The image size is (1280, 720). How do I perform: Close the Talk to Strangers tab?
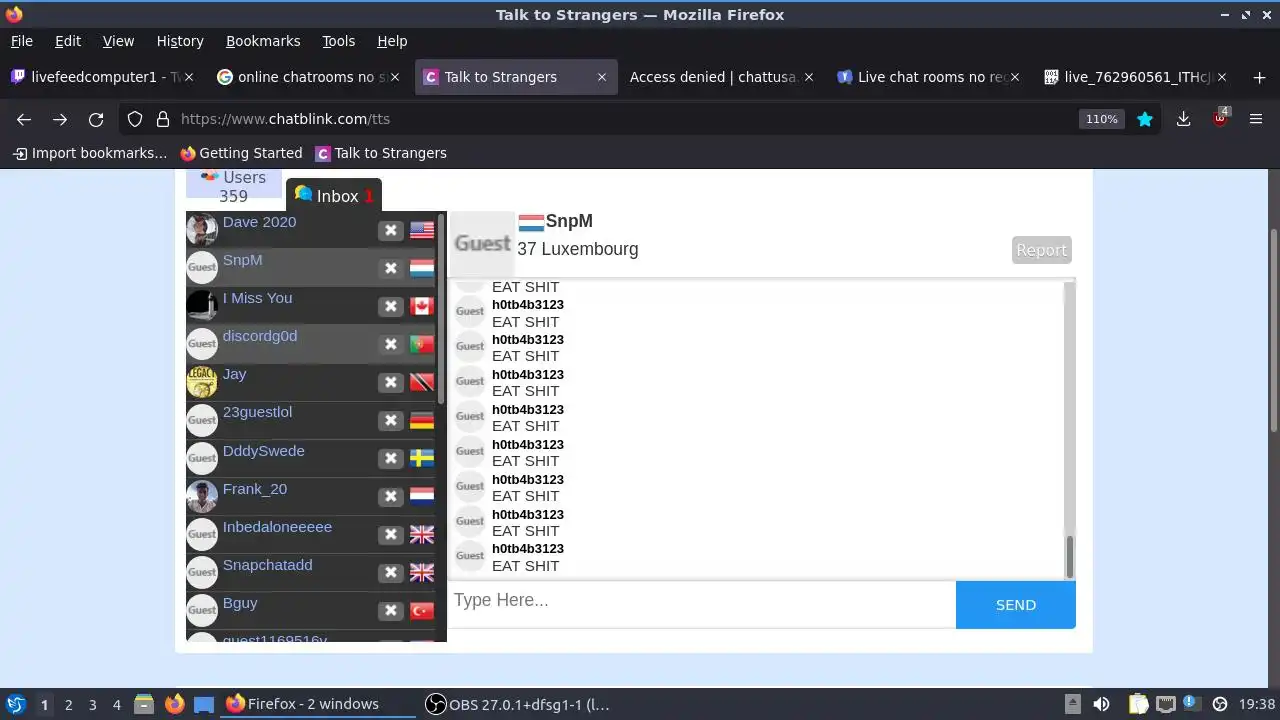click(602, 77)
